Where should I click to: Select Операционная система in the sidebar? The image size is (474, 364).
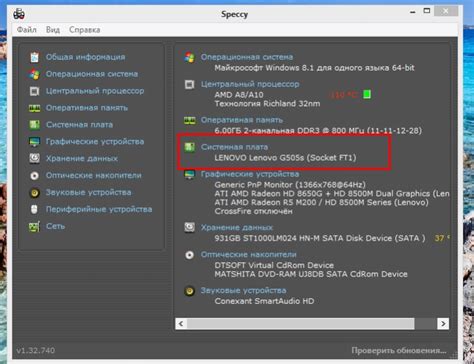click(92, 74)
